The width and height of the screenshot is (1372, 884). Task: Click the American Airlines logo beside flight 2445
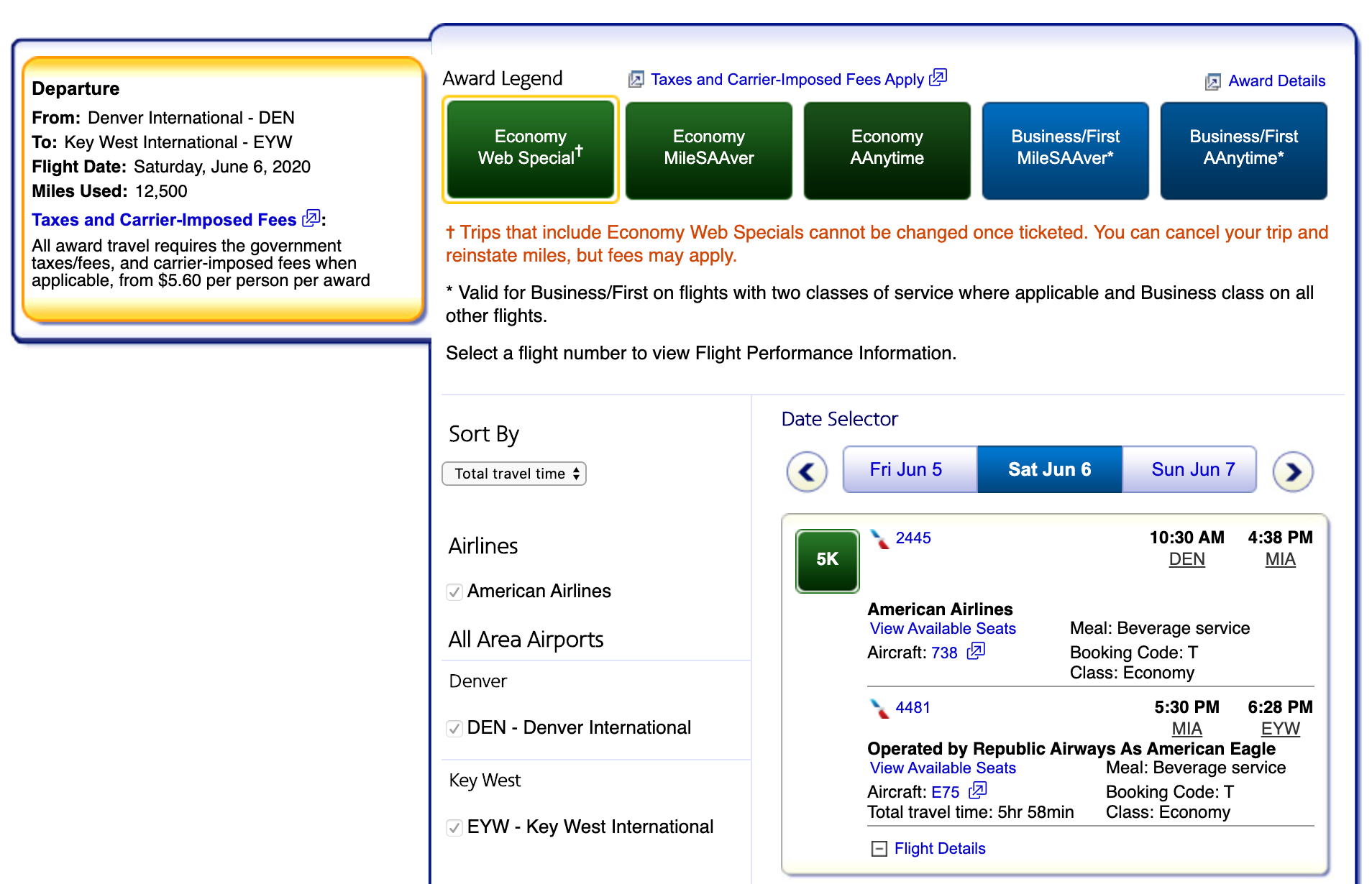point(879,538)
